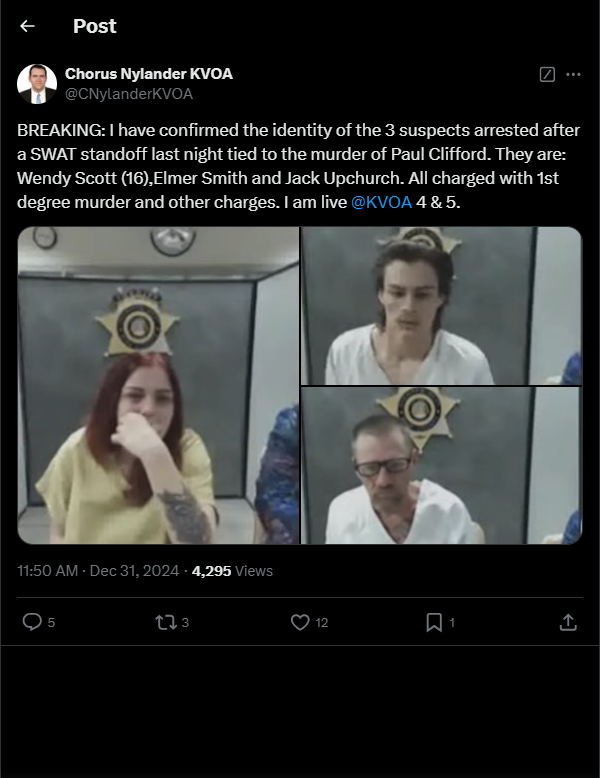600x778 pixels.
Task: Click the Post header title
Action: click(x=95, y=26)
